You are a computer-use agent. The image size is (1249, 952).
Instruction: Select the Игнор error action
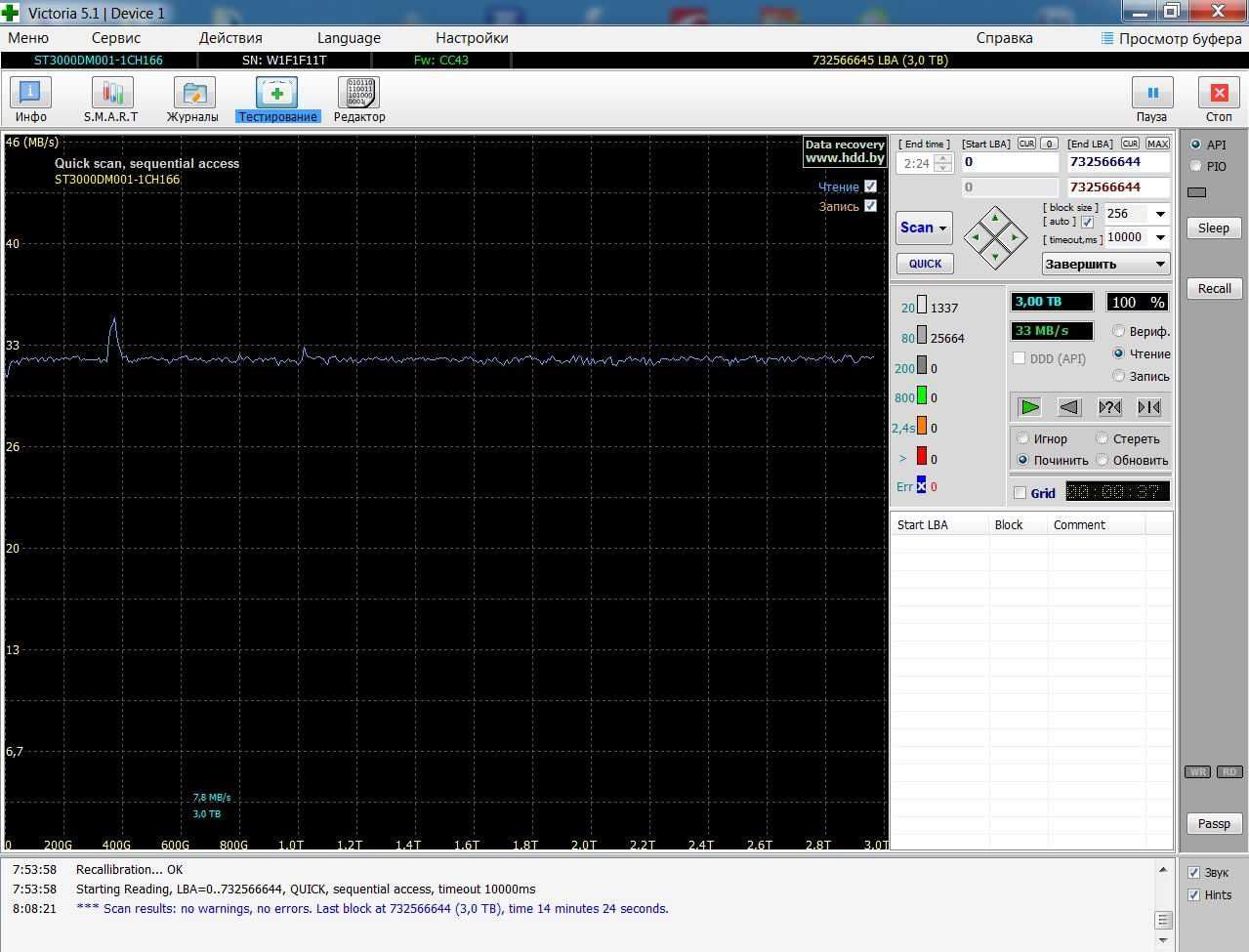pyautogui.click(x=1023, y=438)
